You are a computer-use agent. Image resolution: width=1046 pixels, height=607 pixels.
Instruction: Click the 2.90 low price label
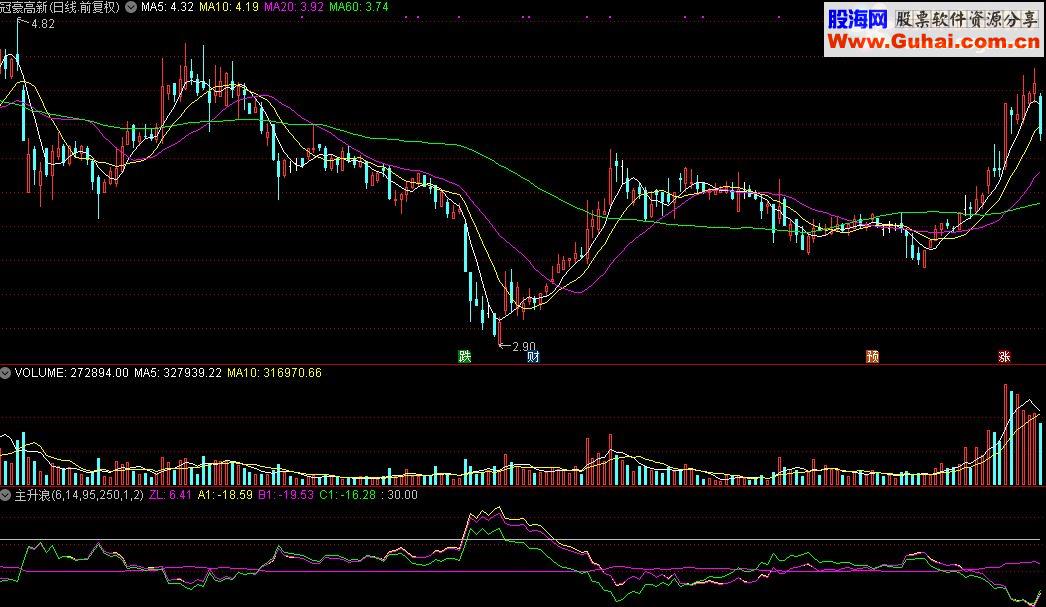coord(524,347)
